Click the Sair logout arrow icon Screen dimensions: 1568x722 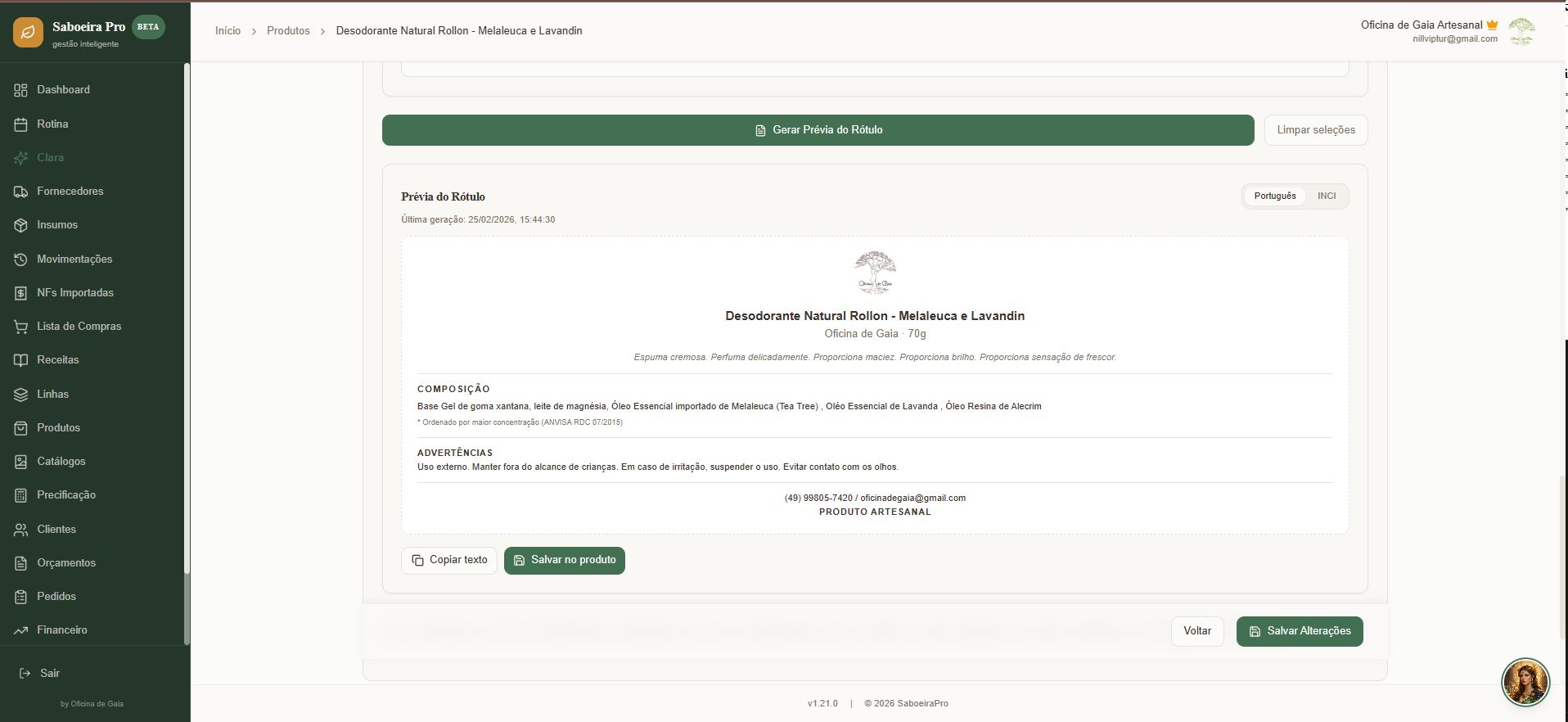[25, 674]
